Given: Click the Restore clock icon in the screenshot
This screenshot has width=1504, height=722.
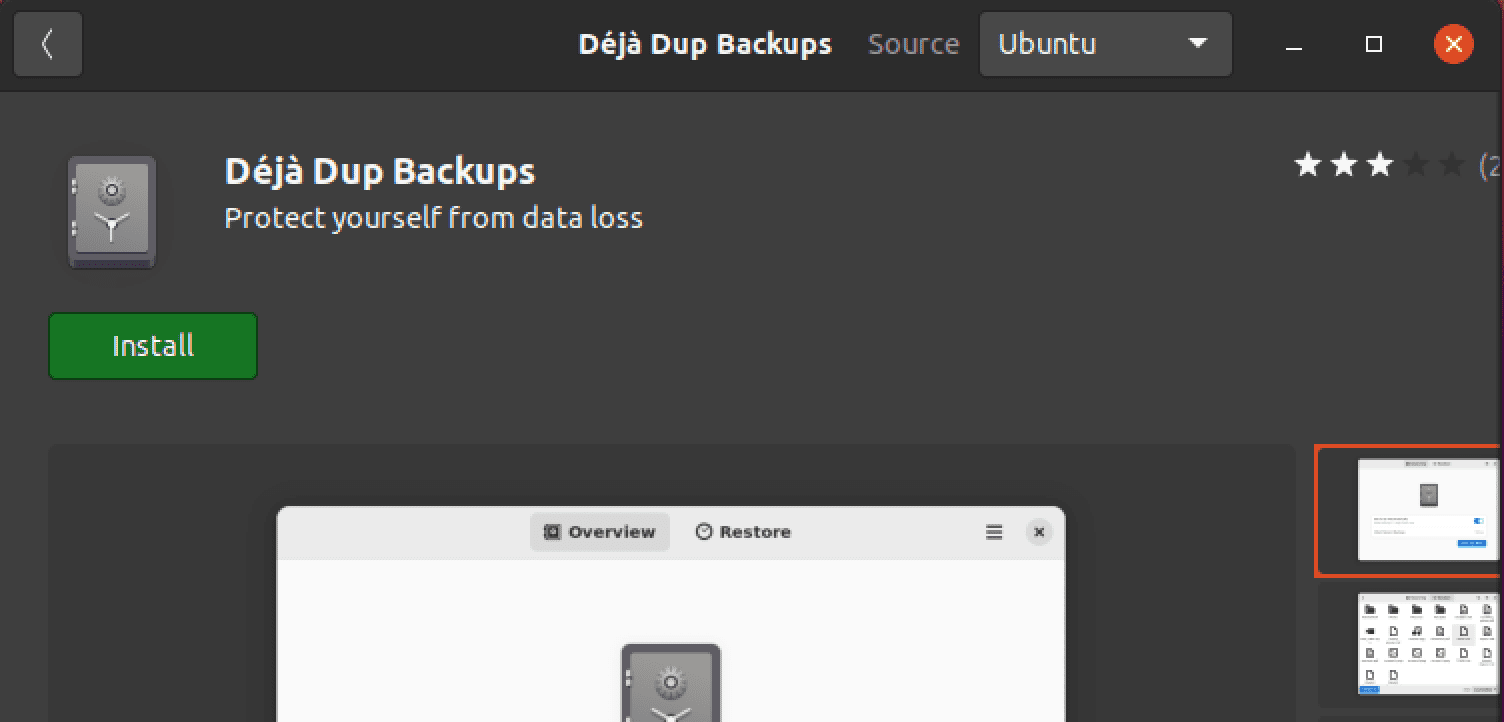Looking at the screenshot, I should point(704,532).
